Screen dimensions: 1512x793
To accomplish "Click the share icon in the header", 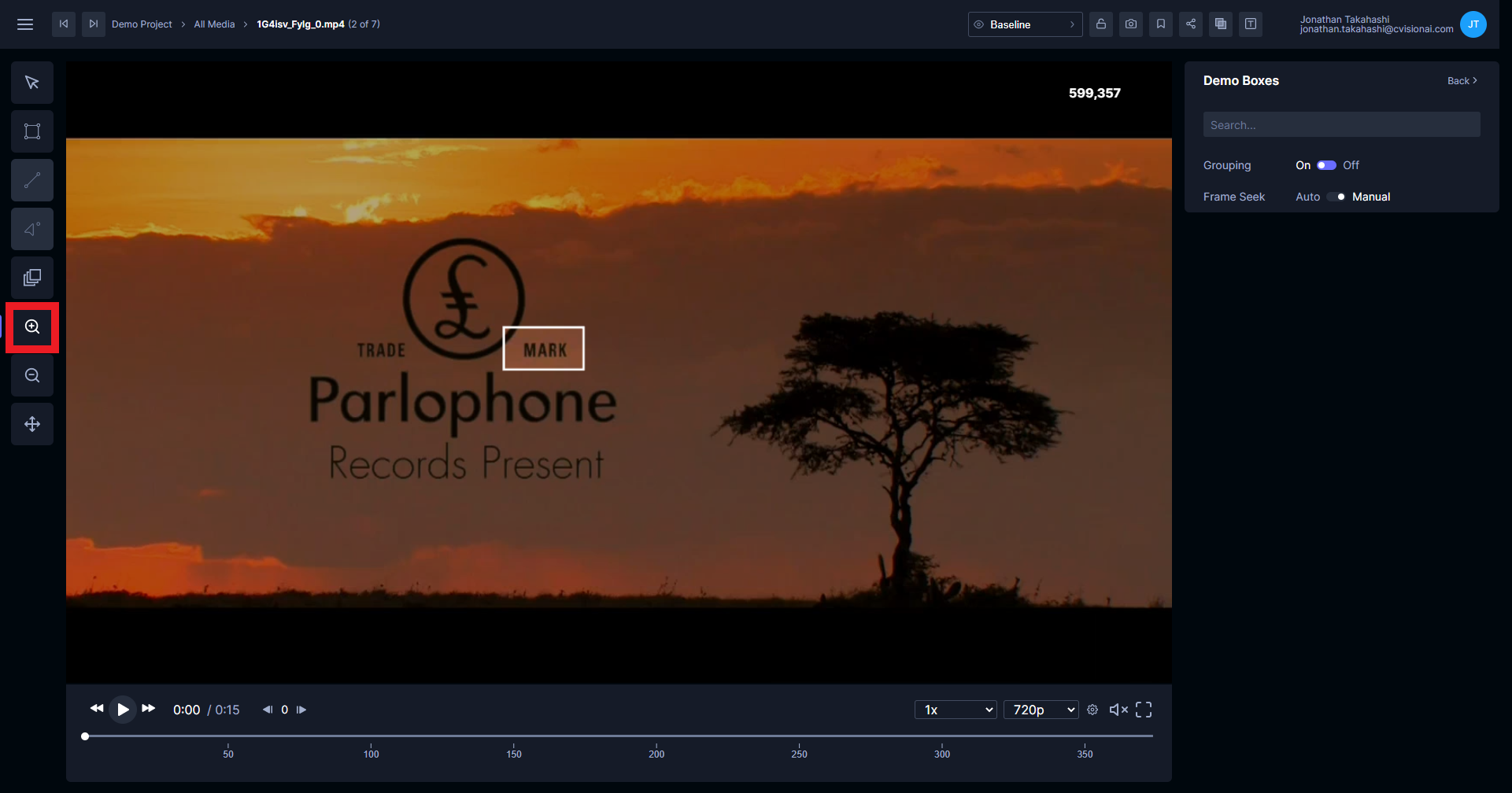I will coord(1191,24).
